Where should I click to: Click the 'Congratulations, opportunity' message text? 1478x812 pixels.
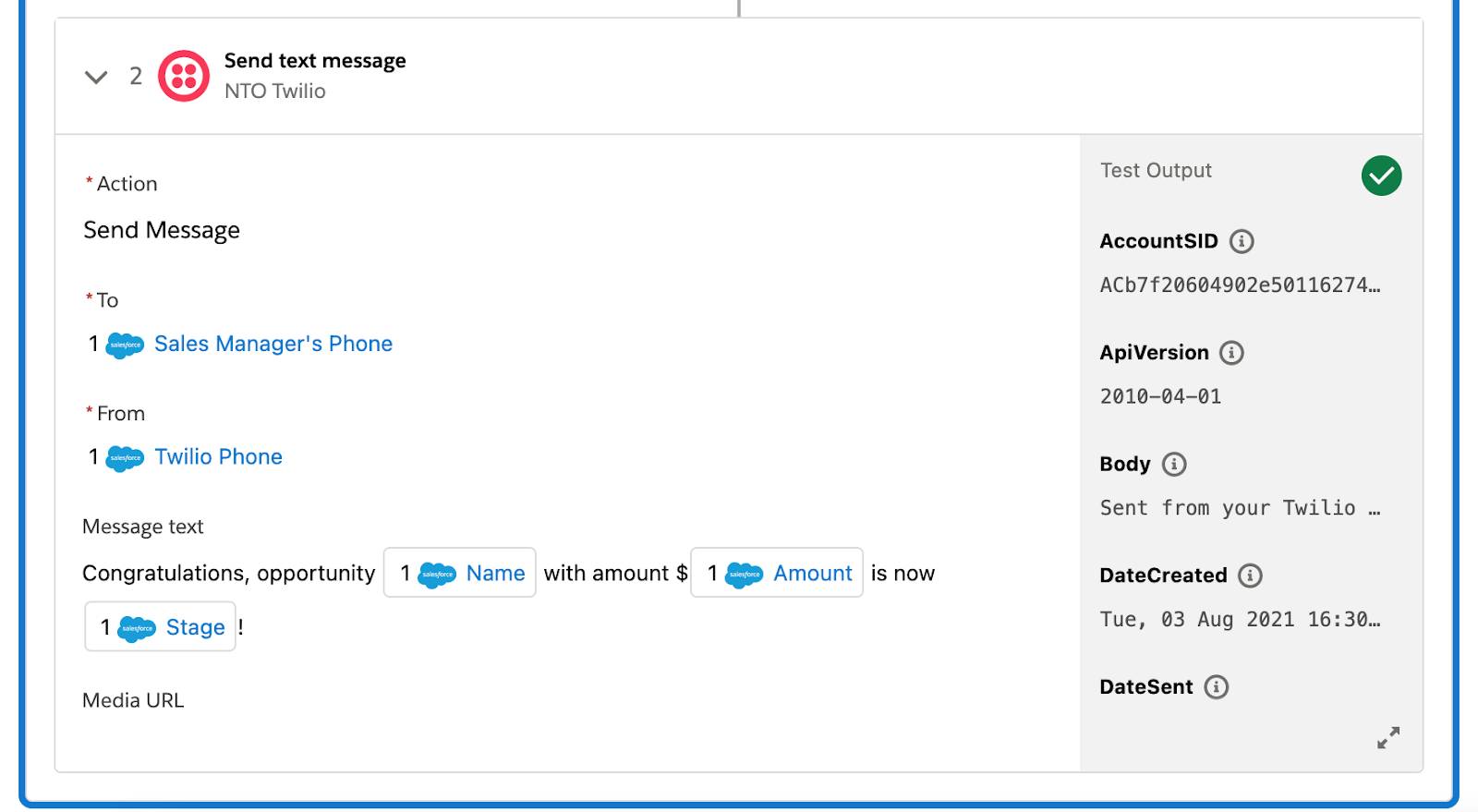(228, 573)
